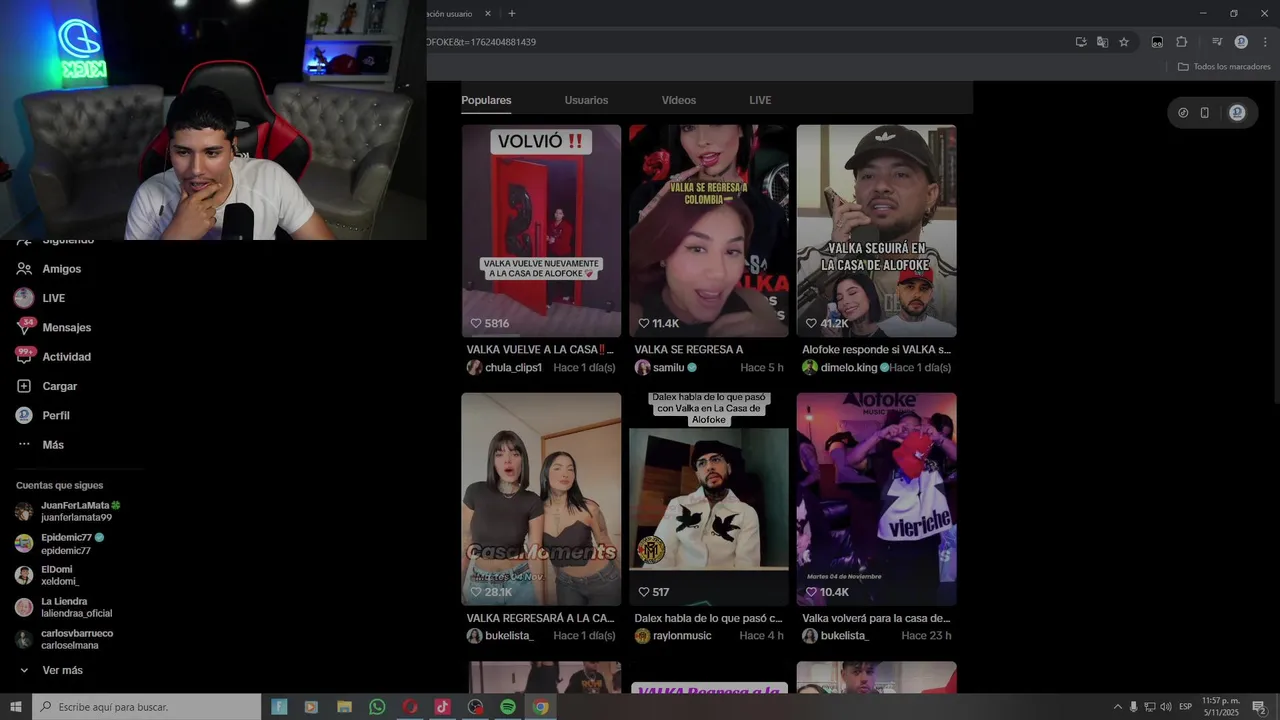This screenshot has height=720, width=1280.
Task: Click the translate page icon in the address bar
Action: (x=1102, y=42)
